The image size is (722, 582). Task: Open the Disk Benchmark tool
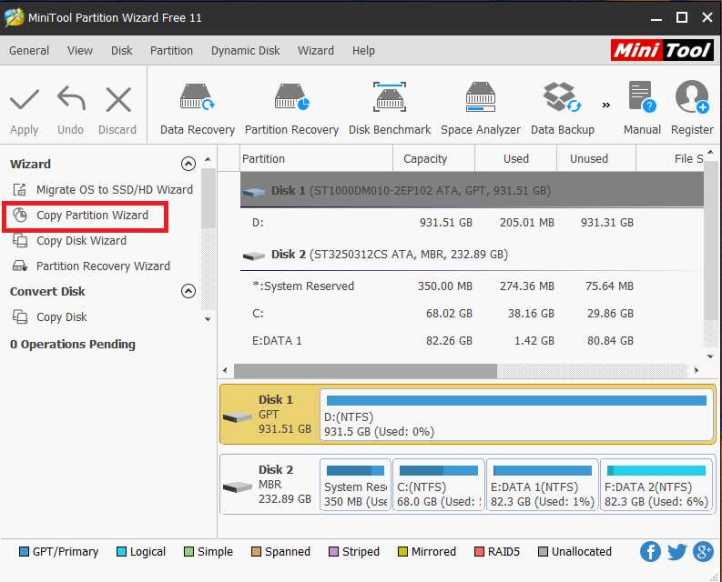point(390,109)
